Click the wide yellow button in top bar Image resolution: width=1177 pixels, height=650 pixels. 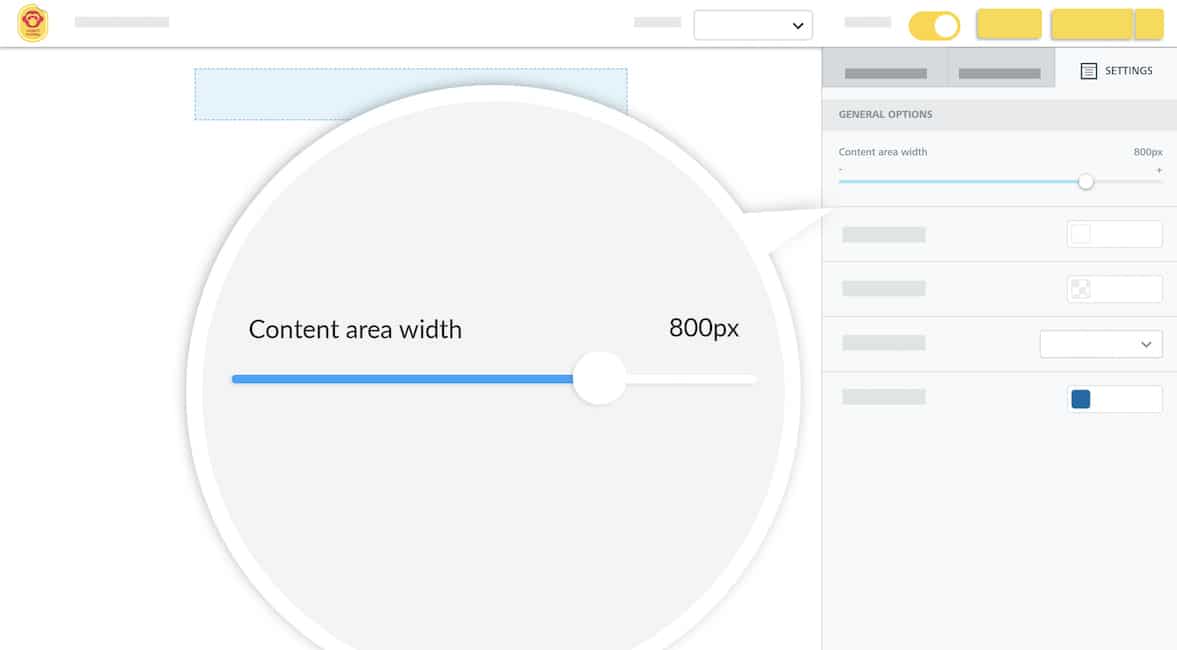tap(1091, 24)
